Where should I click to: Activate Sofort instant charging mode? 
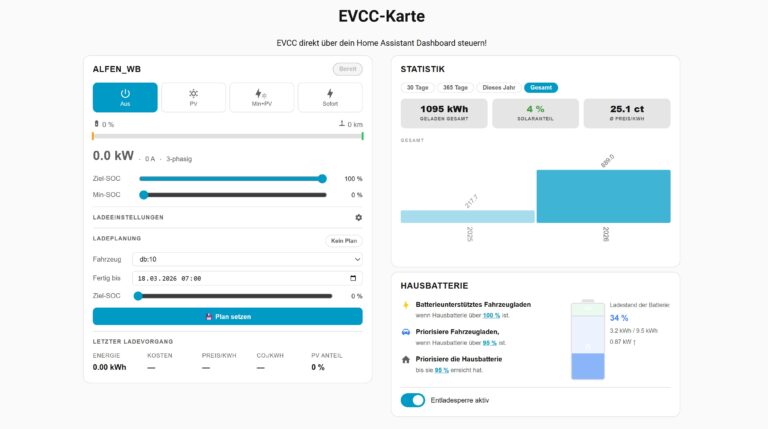click(330, 97)
